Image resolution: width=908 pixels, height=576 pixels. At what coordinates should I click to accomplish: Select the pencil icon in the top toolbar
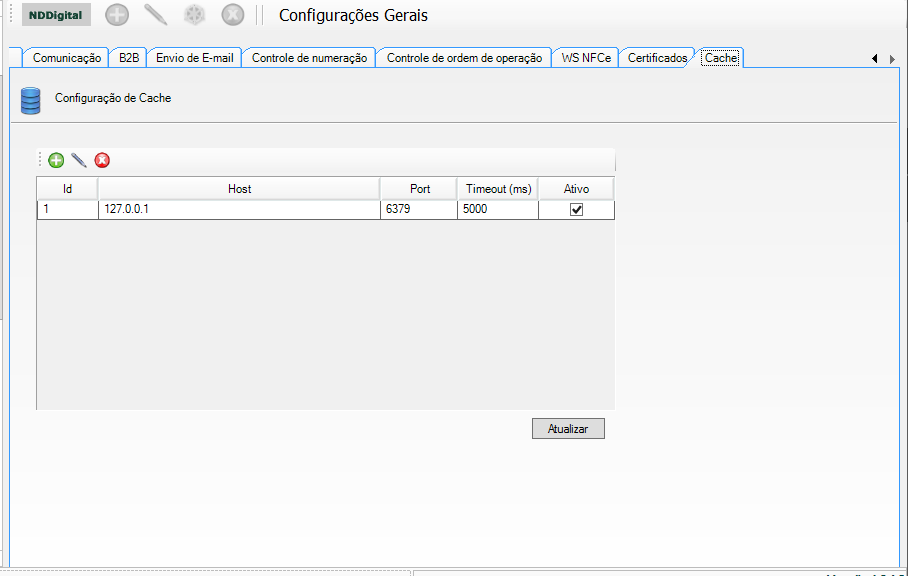(155, 14)
